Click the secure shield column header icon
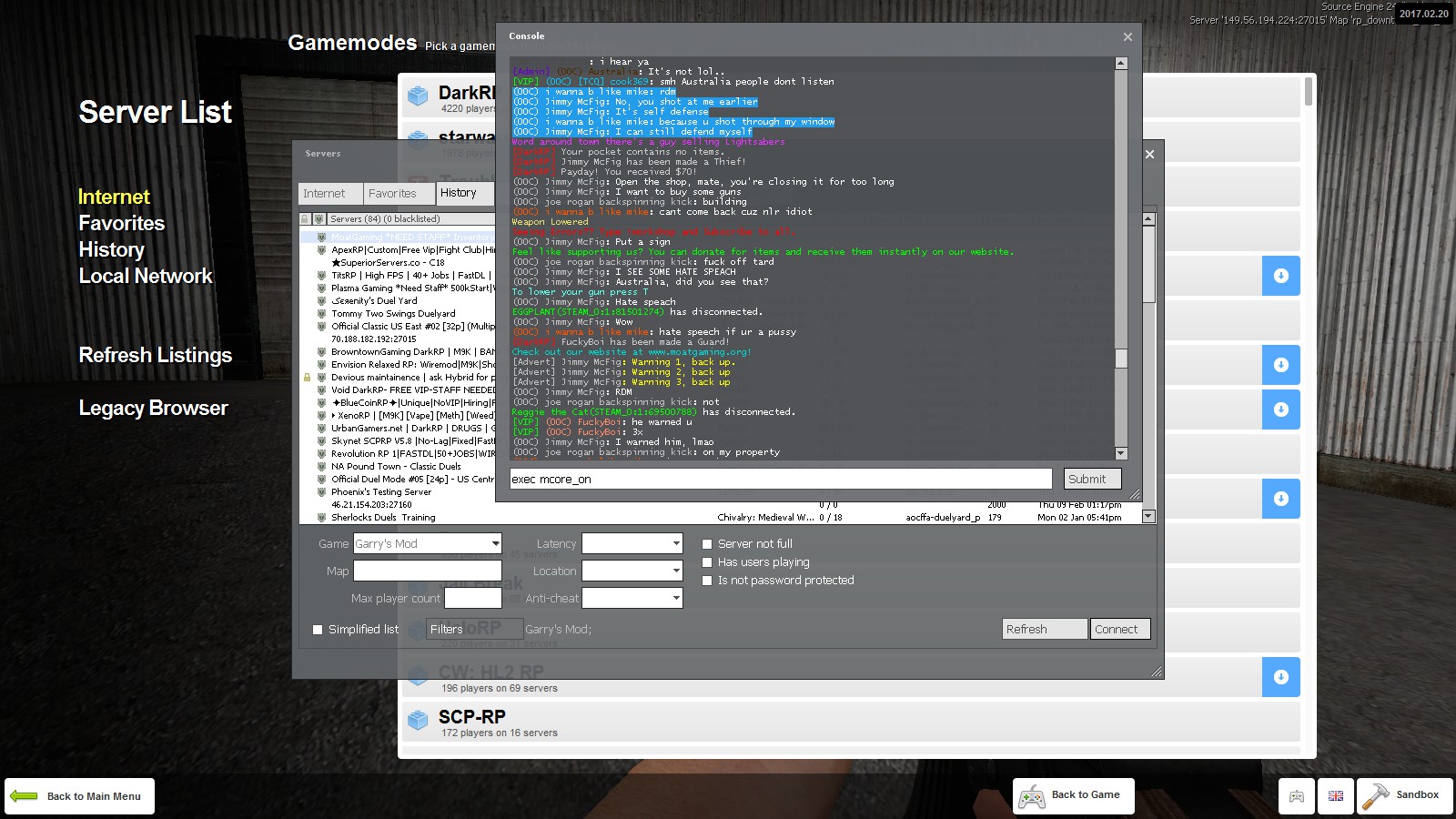The image size is (1456, 819). coord(318,219)
